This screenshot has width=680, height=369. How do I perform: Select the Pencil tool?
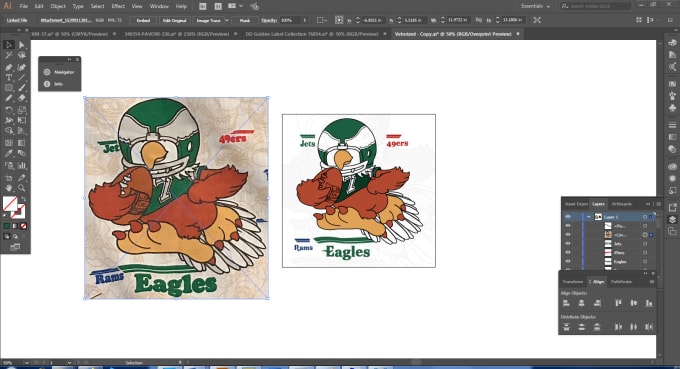click(8, 98)
